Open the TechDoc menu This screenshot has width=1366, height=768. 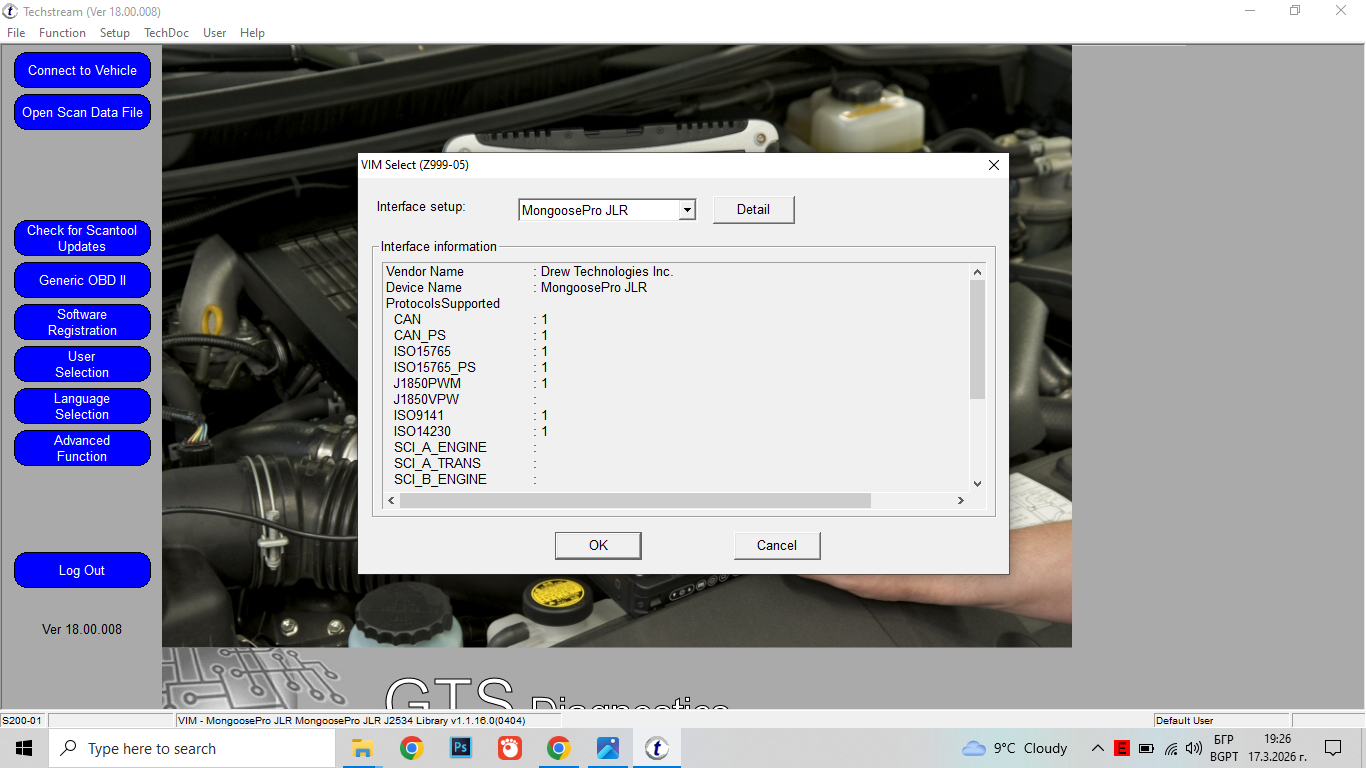tap(166, 33)
